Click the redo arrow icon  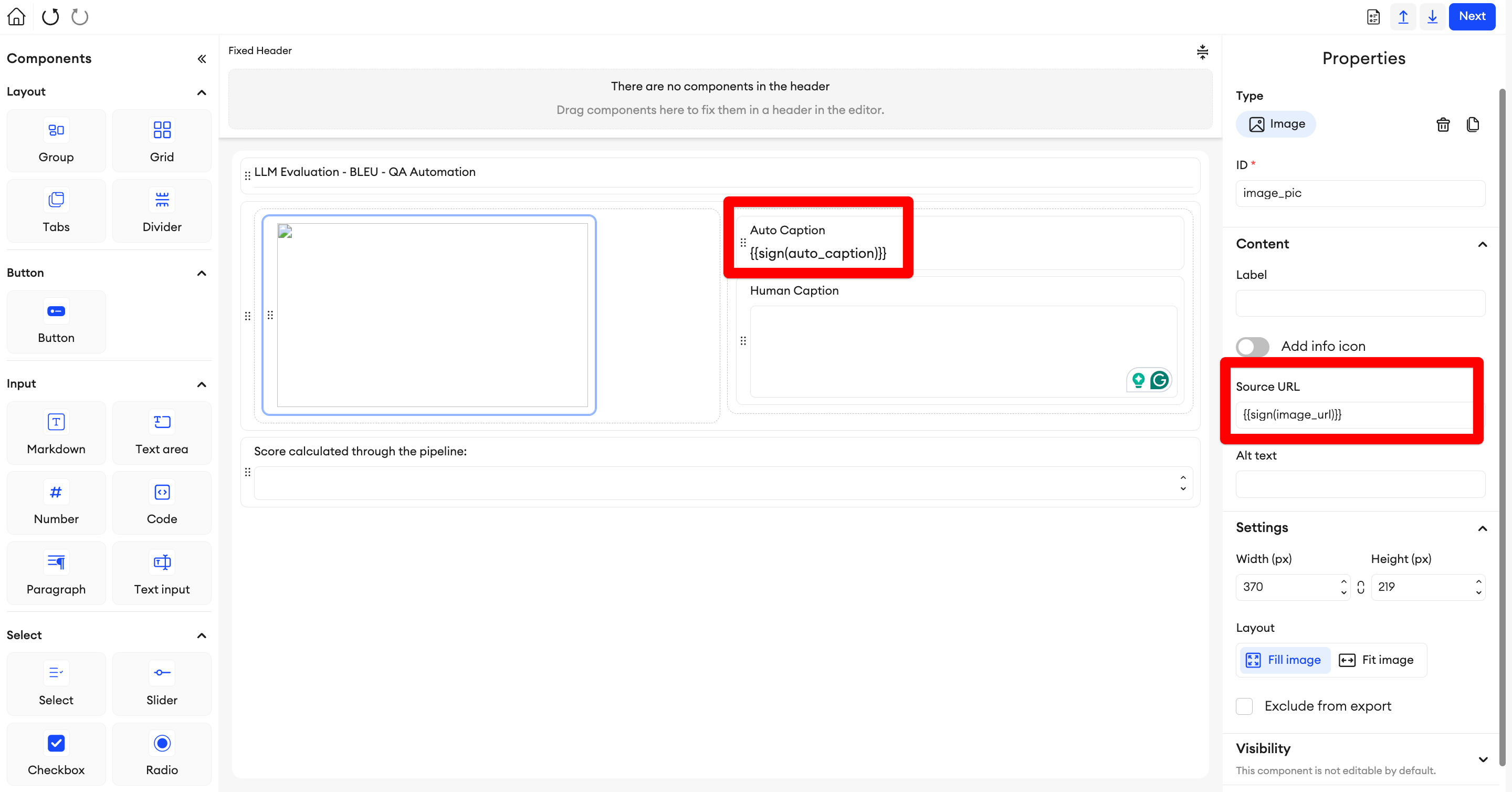pos(80,16)
